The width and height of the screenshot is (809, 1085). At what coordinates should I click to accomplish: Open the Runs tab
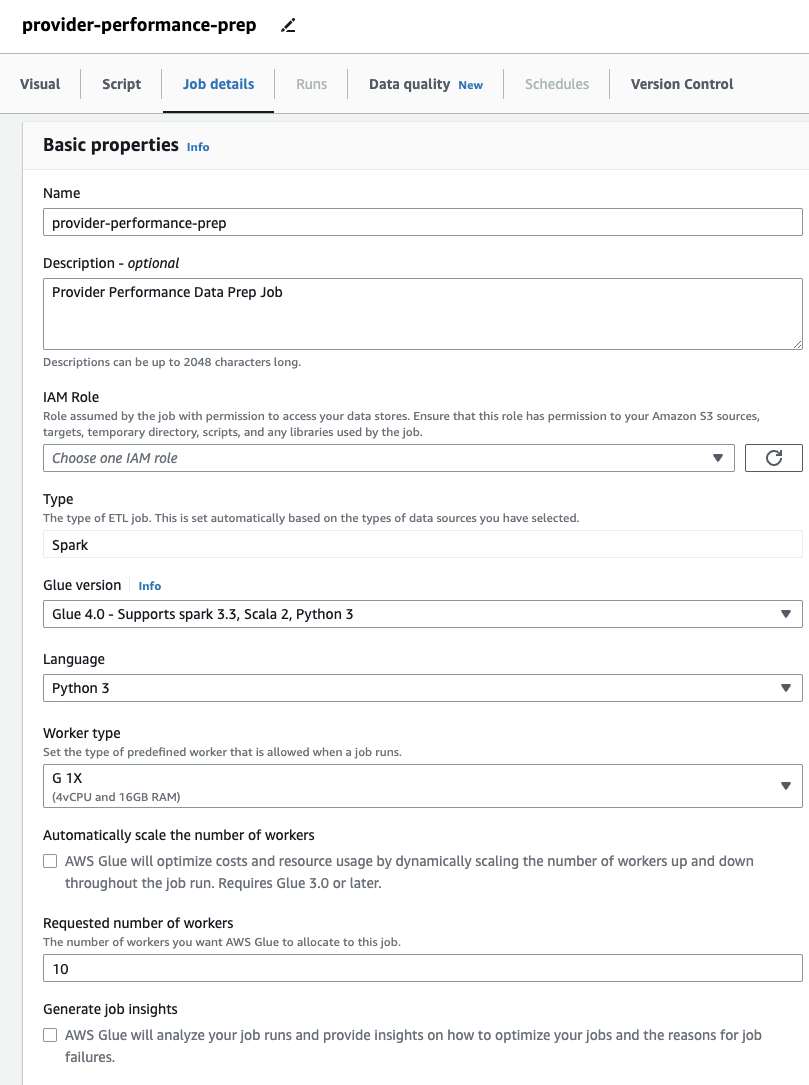[311, 84]
